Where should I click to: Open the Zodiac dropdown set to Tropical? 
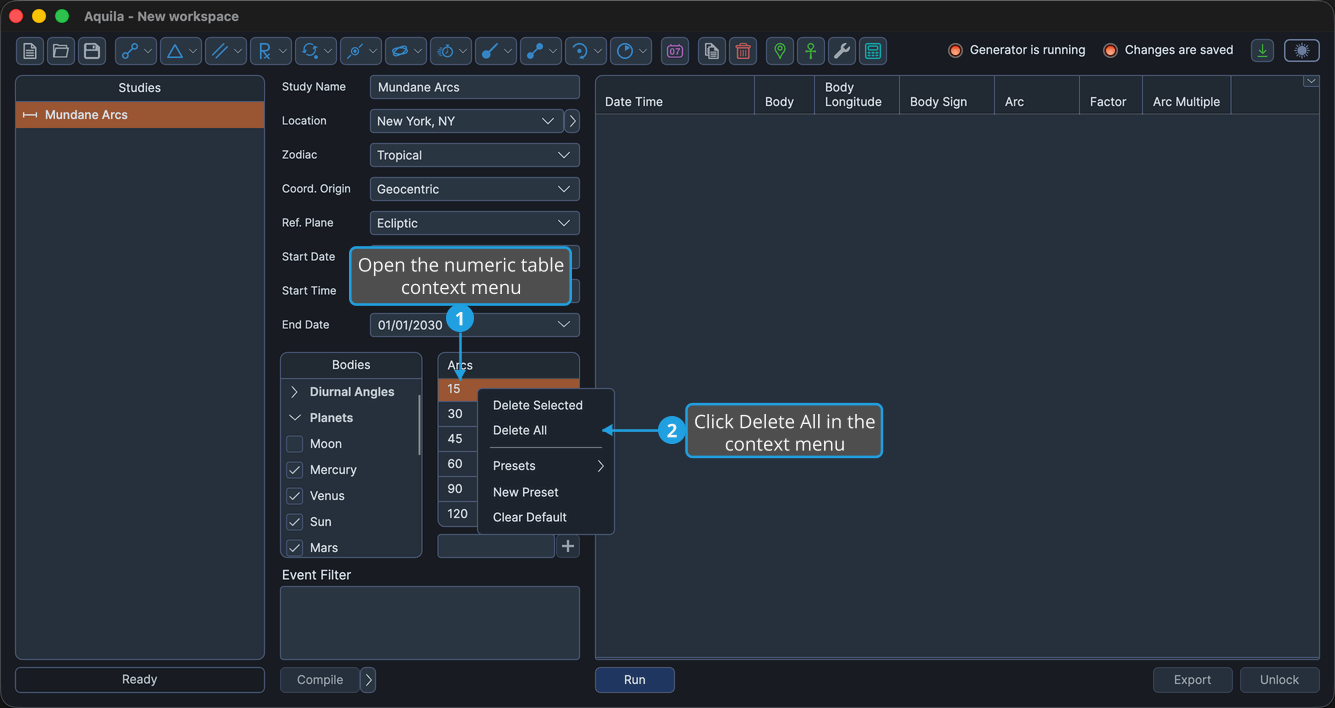[x=475, y=155]
